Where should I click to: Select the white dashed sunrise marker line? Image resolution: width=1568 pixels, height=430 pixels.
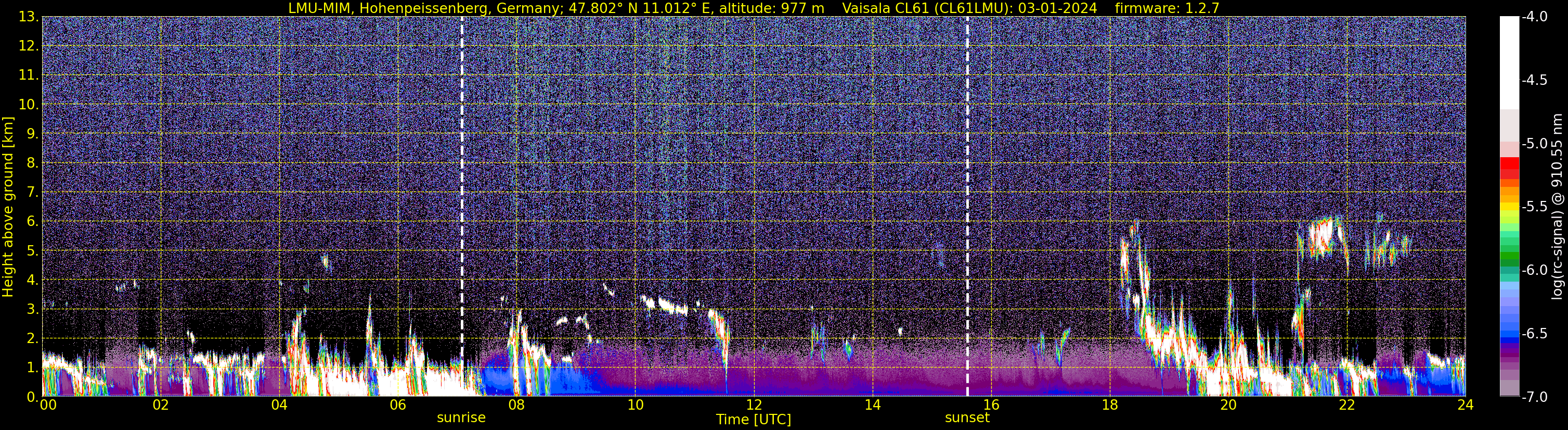(x=462, y=206)
